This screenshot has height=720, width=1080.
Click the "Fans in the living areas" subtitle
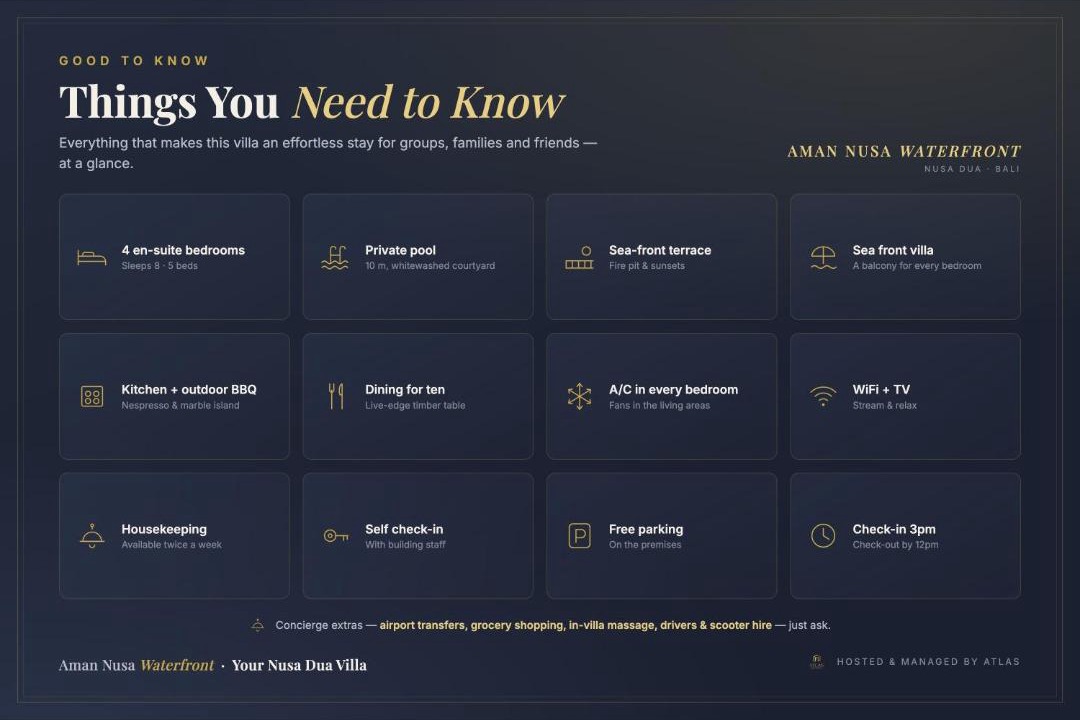pyautogui.click(x=659, y=405)
